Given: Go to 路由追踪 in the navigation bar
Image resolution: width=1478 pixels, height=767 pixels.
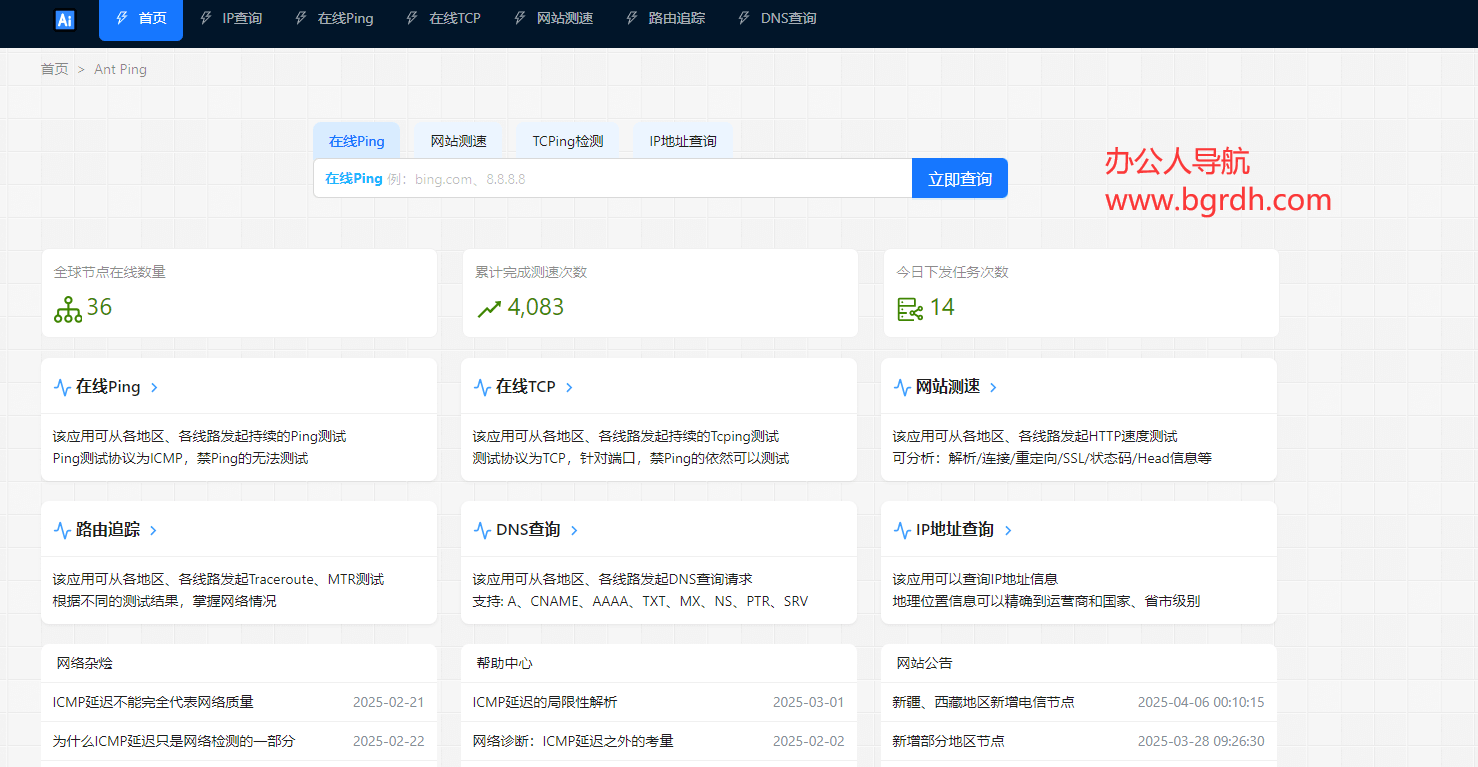Looking at the screenshot, I should (665, 18).
